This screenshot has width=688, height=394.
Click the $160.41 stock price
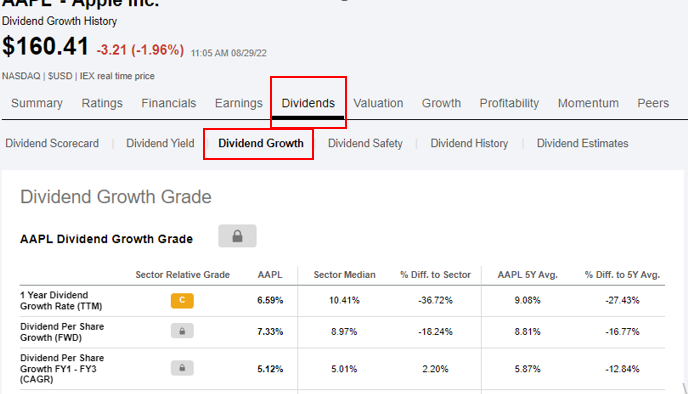[46, 46]
